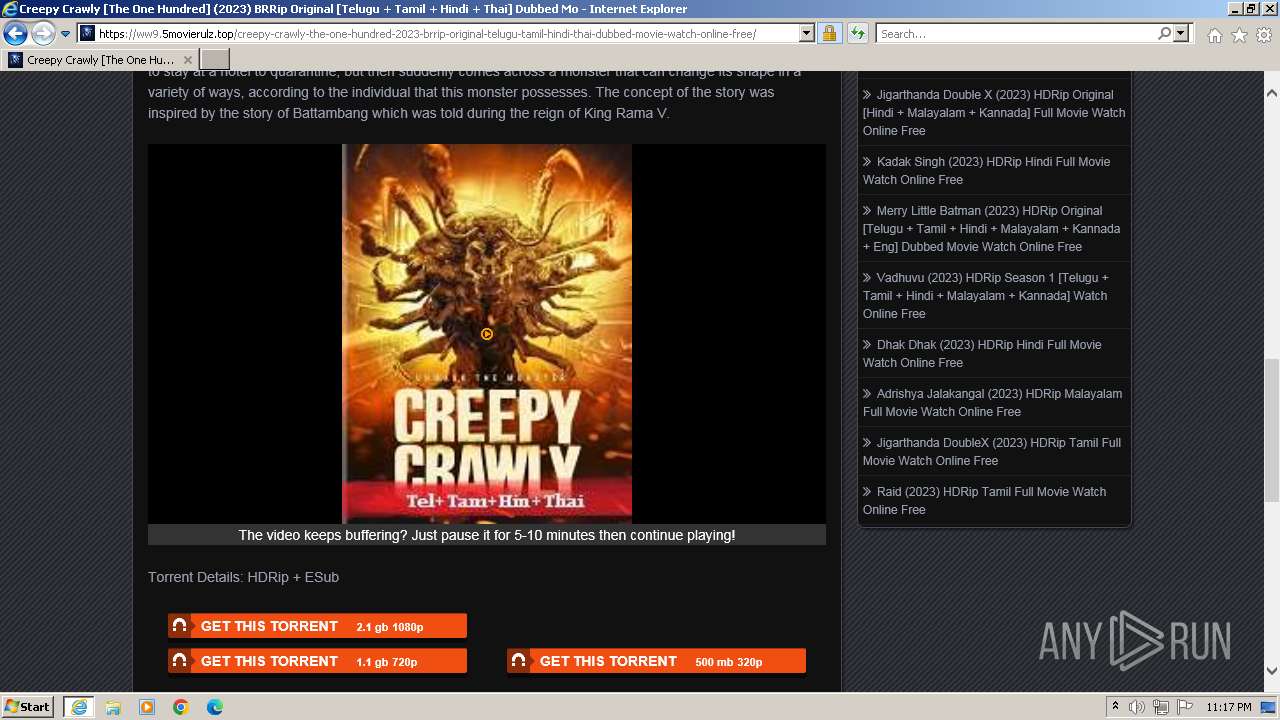Go forward with the browser Forward arrow
The width and height of the screenshot is (1280, 720).
click(x=43, y=34)
